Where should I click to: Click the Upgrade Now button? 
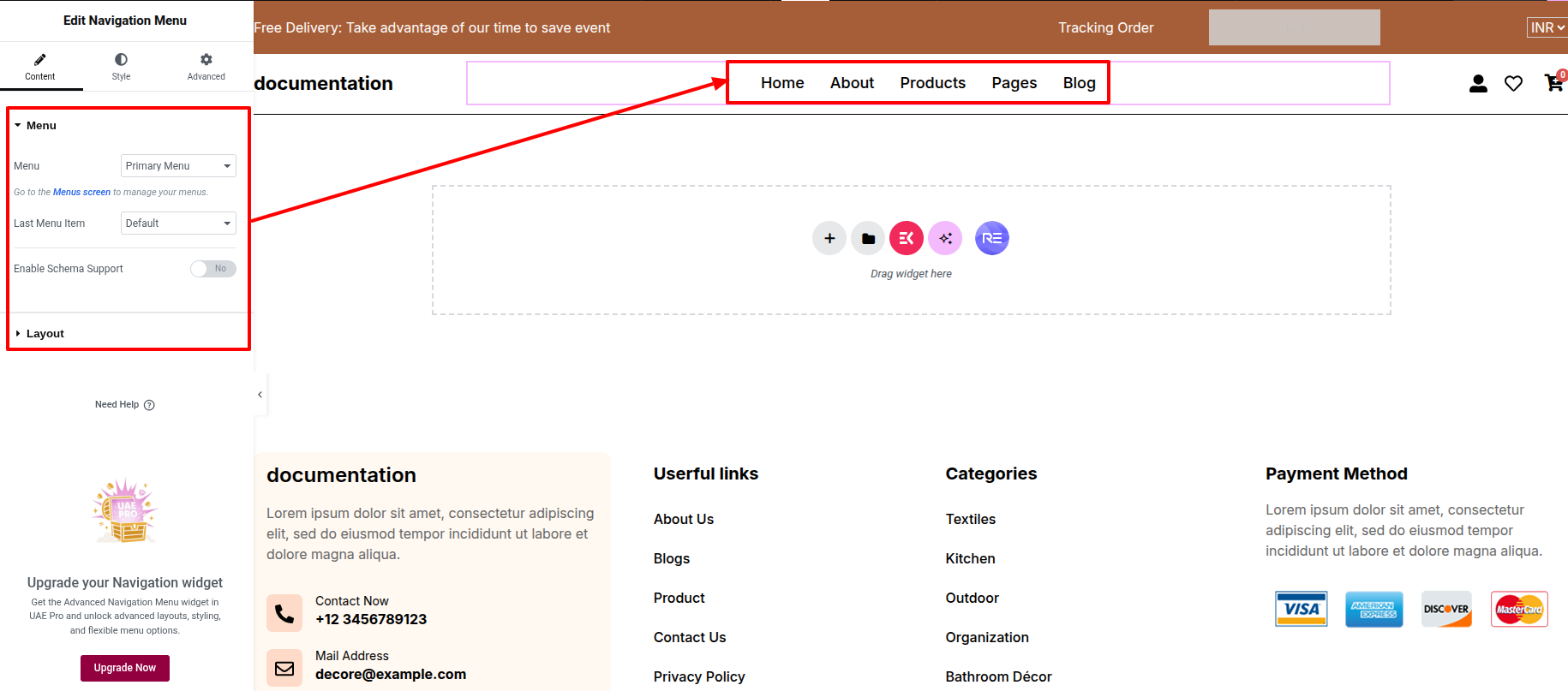coord(125,668)
